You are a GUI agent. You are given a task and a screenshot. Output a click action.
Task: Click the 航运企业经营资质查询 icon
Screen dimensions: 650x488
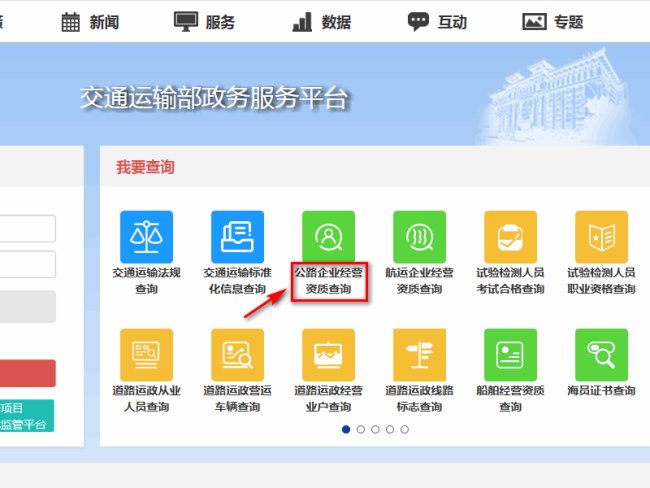coord(419,237)
